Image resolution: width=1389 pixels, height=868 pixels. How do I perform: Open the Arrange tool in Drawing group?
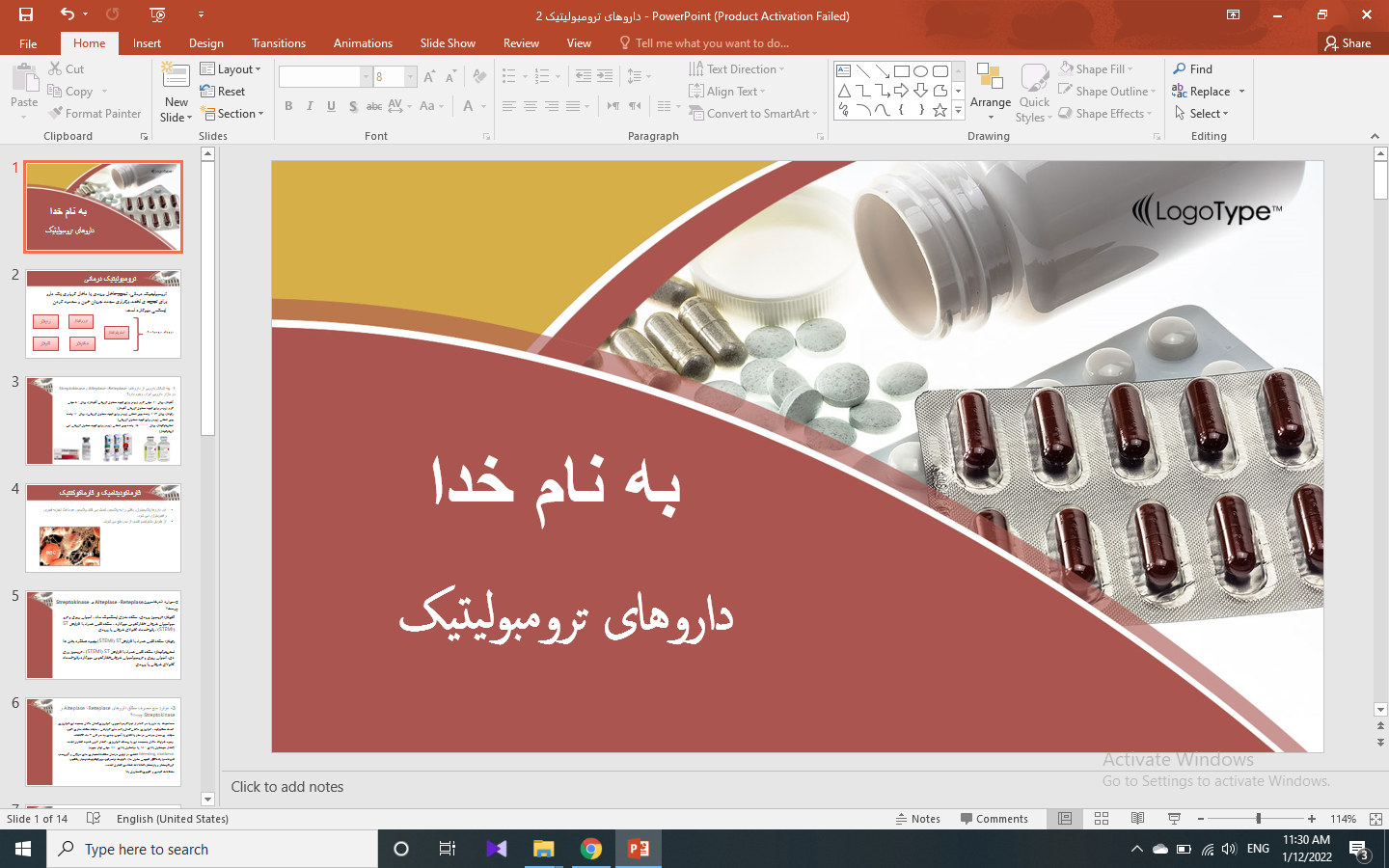(990, 92)
